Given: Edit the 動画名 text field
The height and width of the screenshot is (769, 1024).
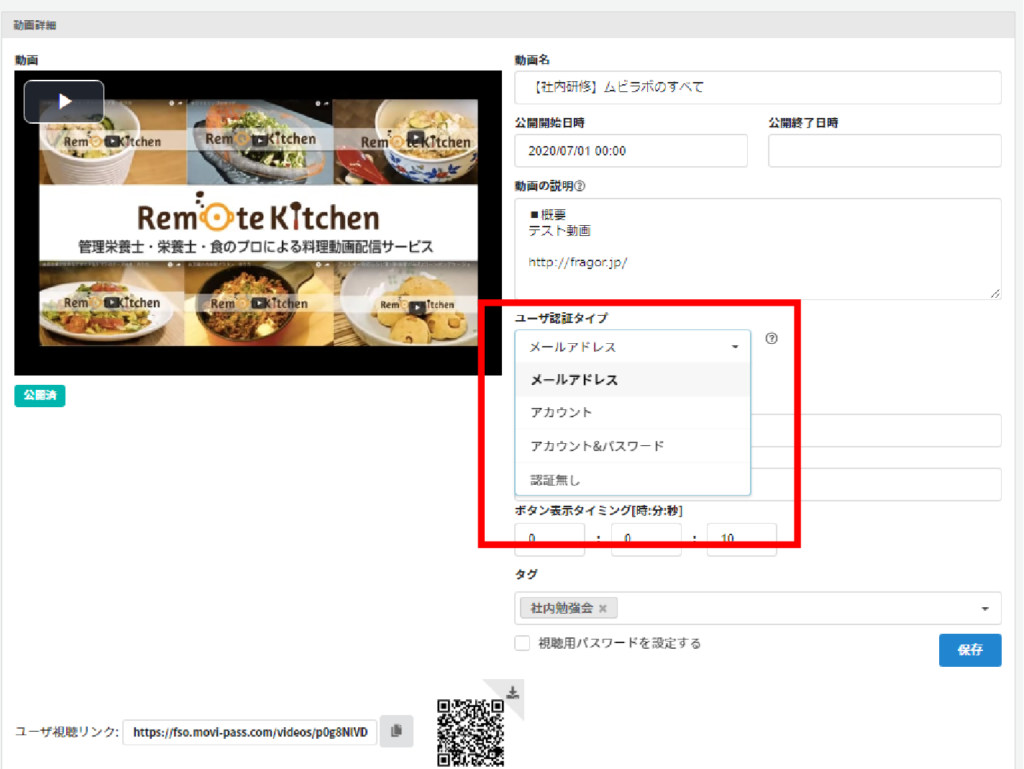Looking at the screenshot, I should click(x=757, y=87).
